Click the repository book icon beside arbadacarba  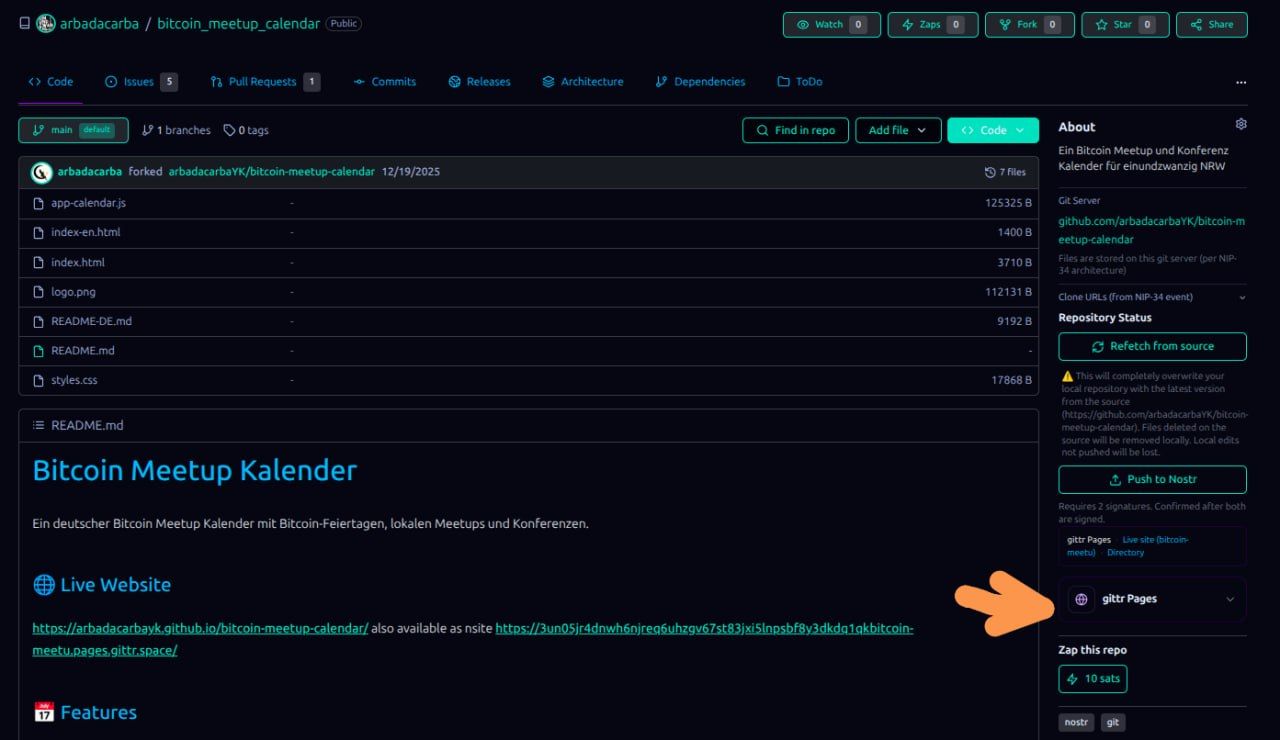pos(25,24)
